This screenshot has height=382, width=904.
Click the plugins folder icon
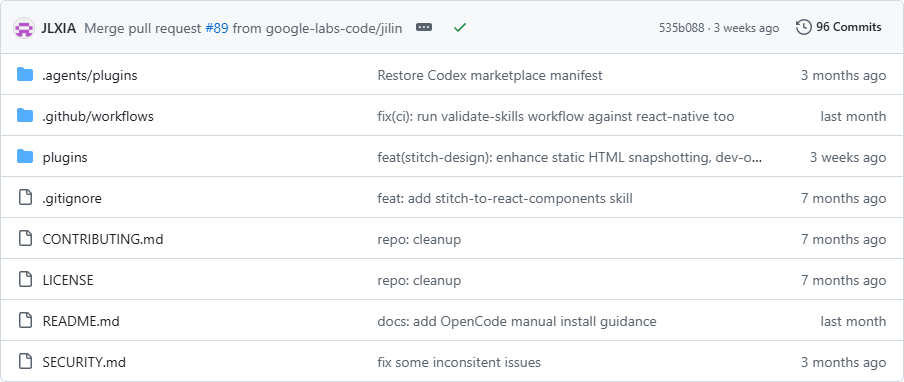click(x=25, y=157)
